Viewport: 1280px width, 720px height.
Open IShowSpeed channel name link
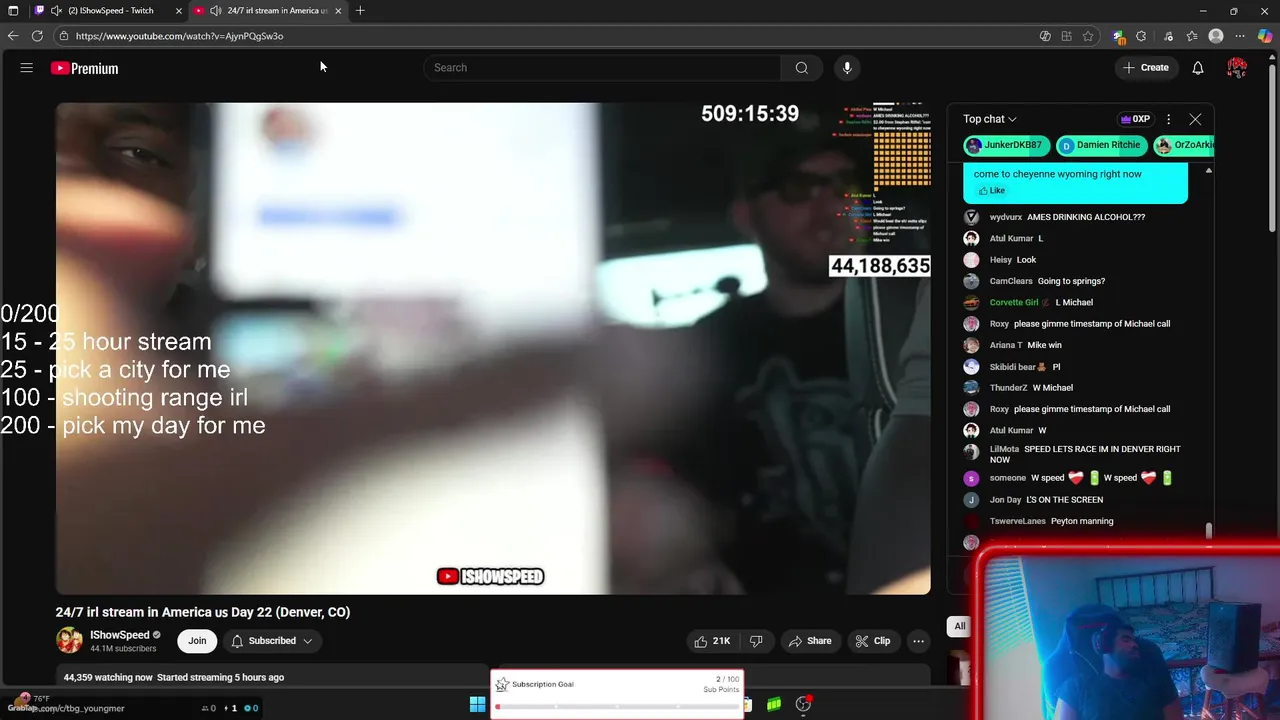pyautogui.click(x=119, y=635)
